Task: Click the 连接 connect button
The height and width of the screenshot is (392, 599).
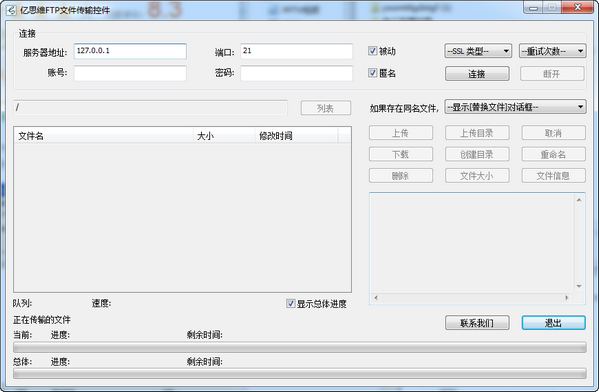Action: point(477,74)
